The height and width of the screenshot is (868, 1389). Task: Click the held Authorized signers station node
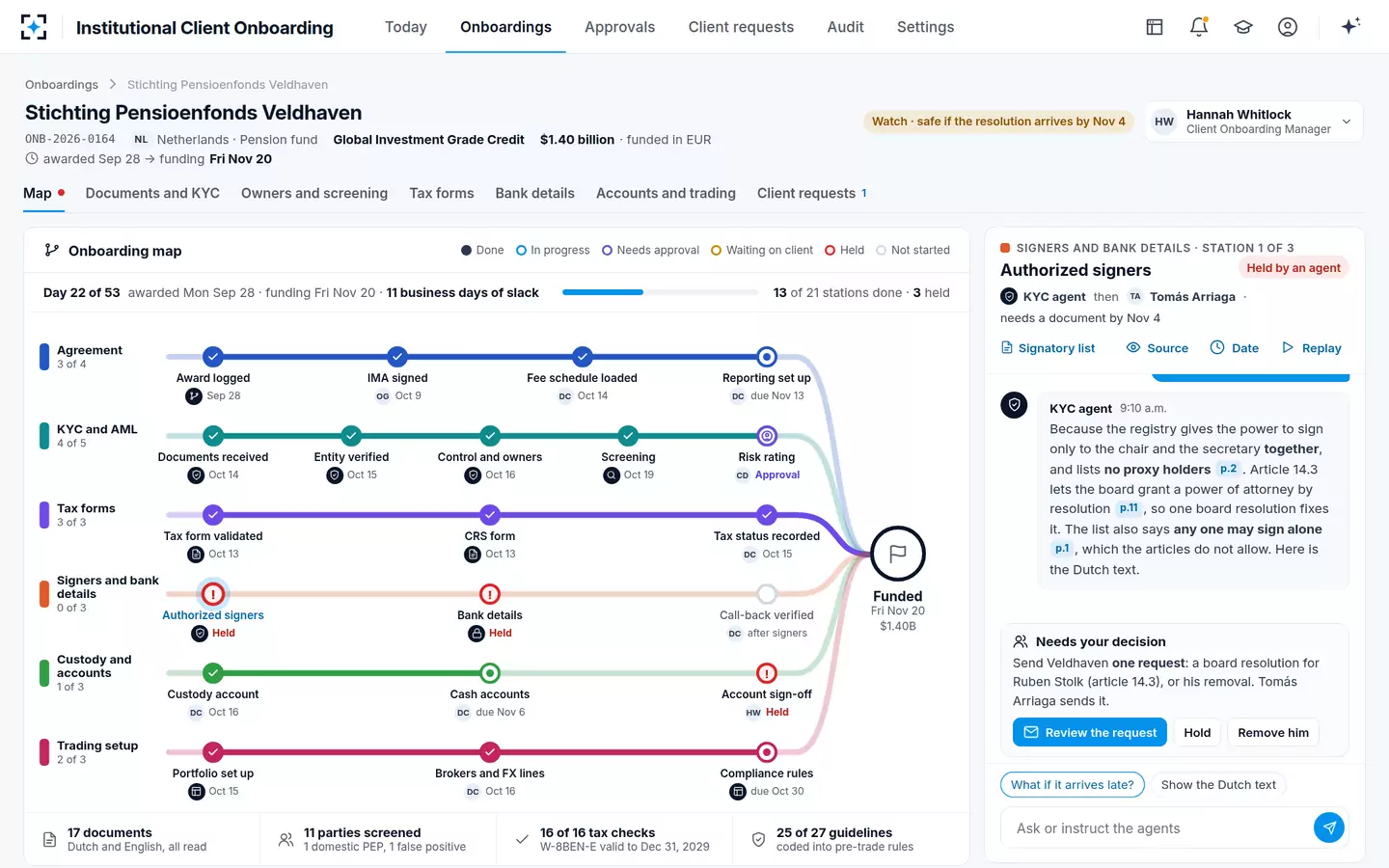click(213, 594)
